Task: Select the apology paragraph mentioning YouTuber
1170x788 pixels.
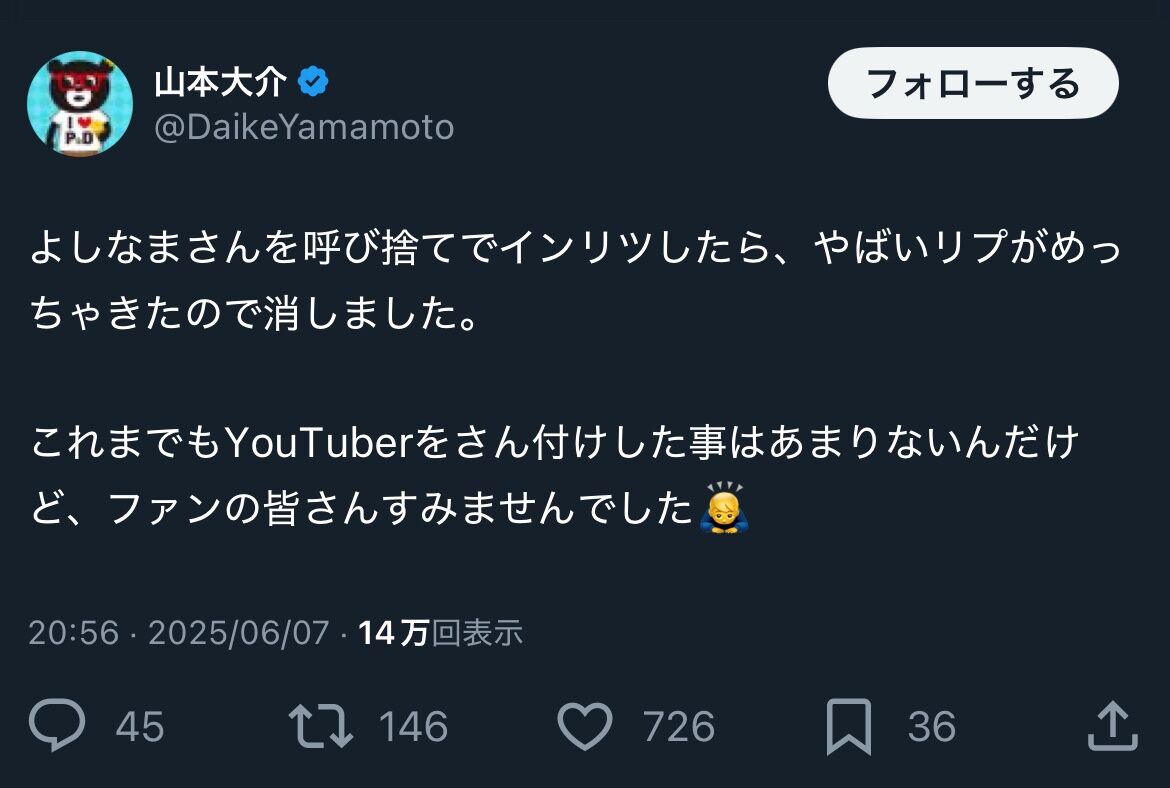Action: [x=554, y=475]
